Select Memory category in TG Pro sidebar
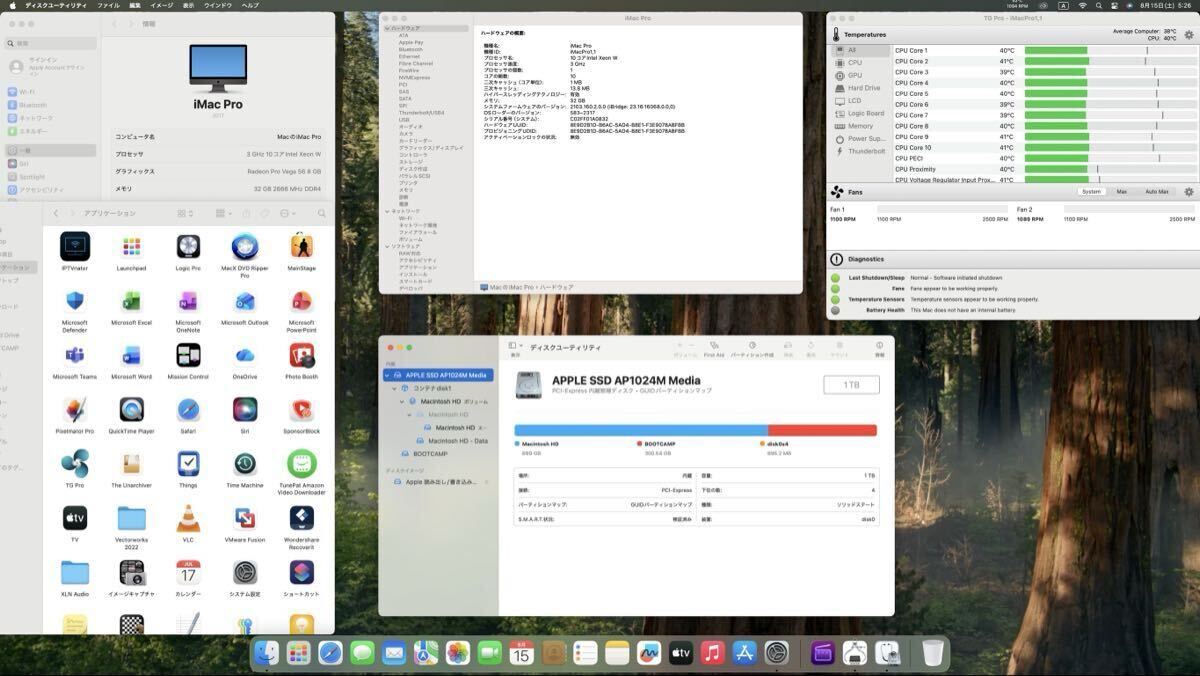This screenshot has width=1200, height=676. [860, 126]
